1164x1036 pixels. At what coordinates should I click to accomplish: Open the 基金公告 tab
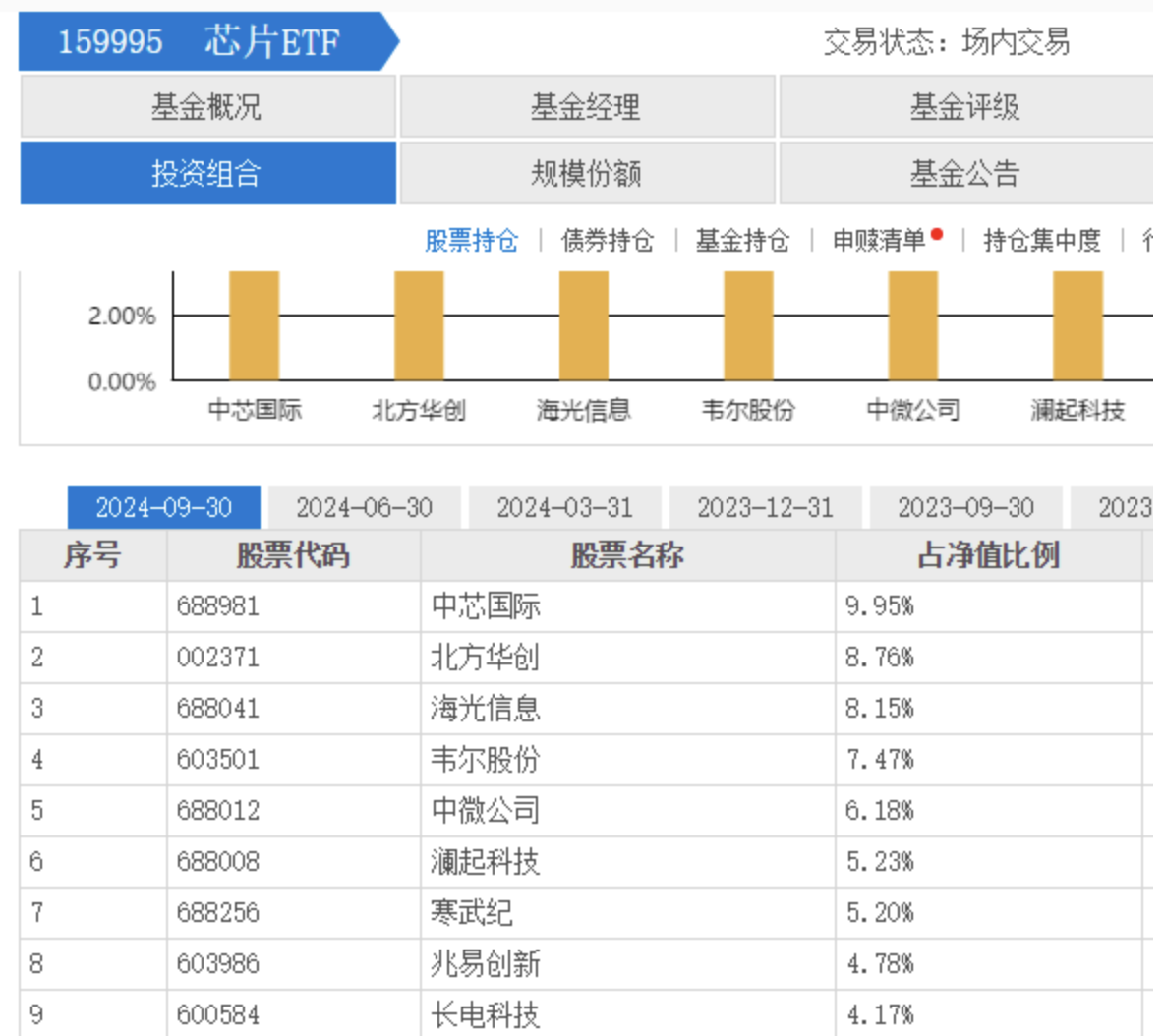pyautogui.click(x=965, y=174)
